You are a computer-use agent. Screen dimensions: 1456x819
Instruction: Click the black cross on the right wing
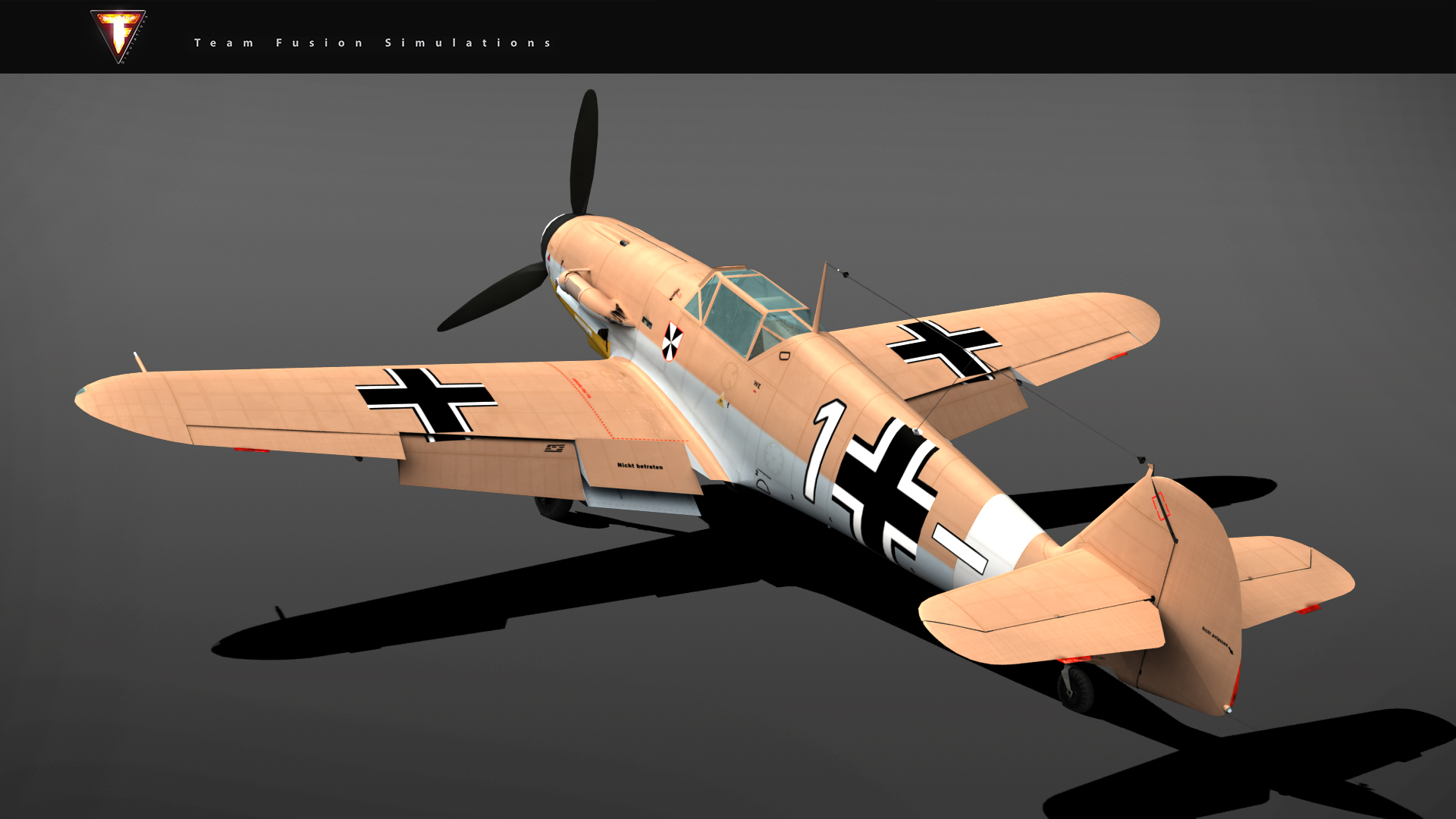[x=945, y=347]
